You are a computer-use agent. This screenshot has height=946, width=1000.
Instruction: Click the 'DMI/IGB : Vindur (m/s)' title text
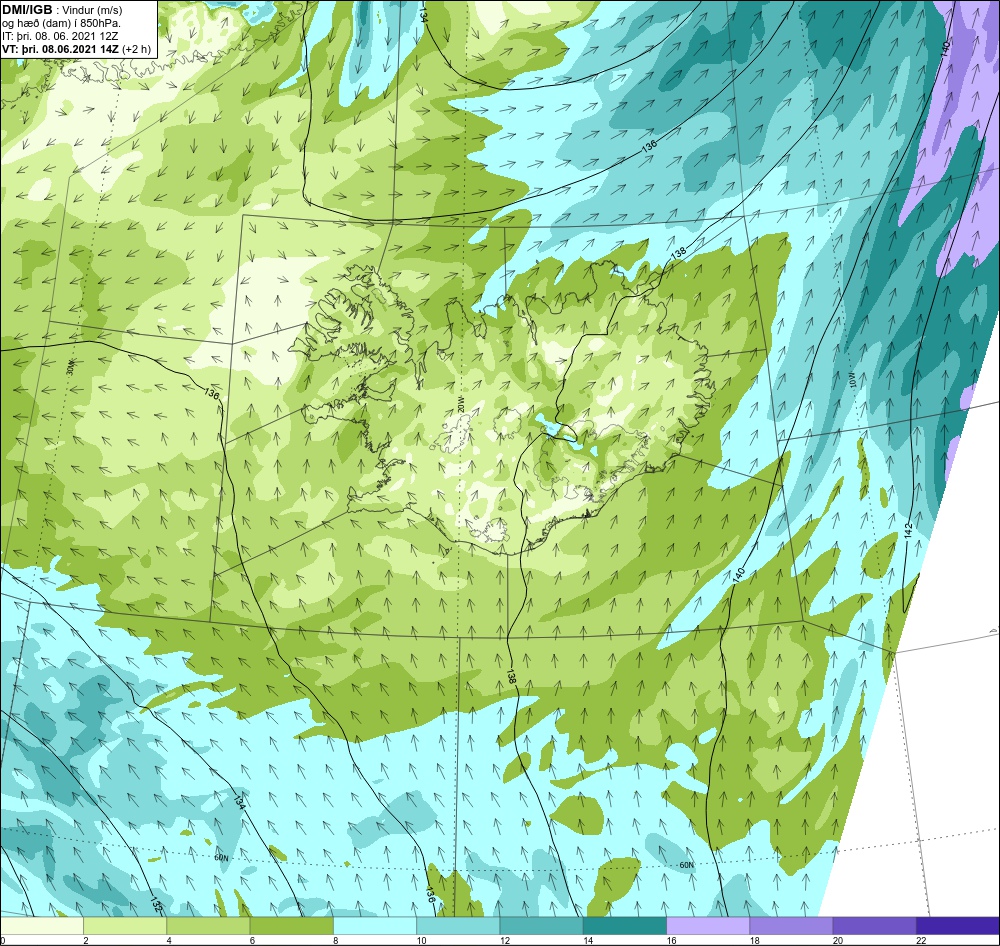62,10
